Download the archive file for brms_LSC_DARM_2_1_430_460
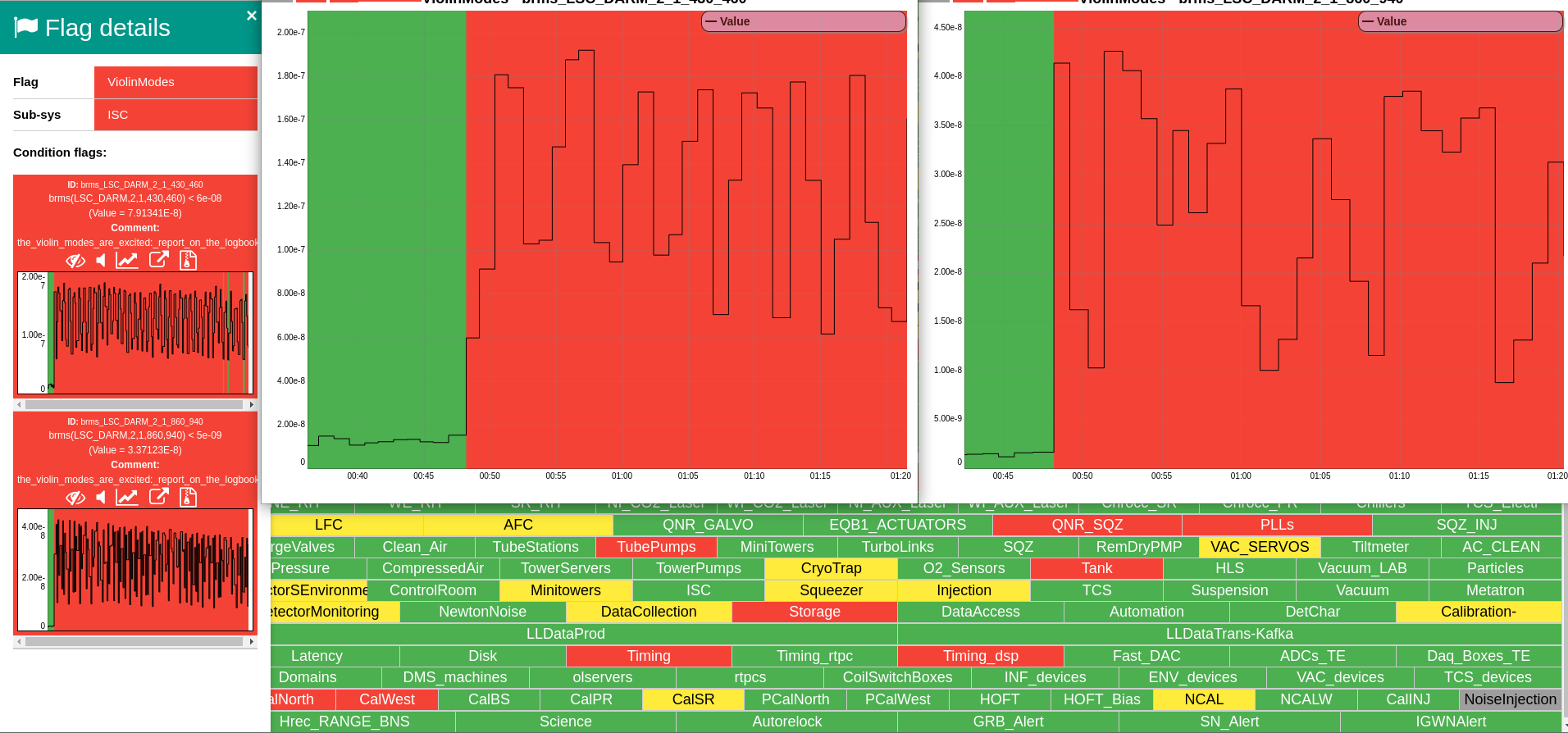 click(x=188, y=260)
